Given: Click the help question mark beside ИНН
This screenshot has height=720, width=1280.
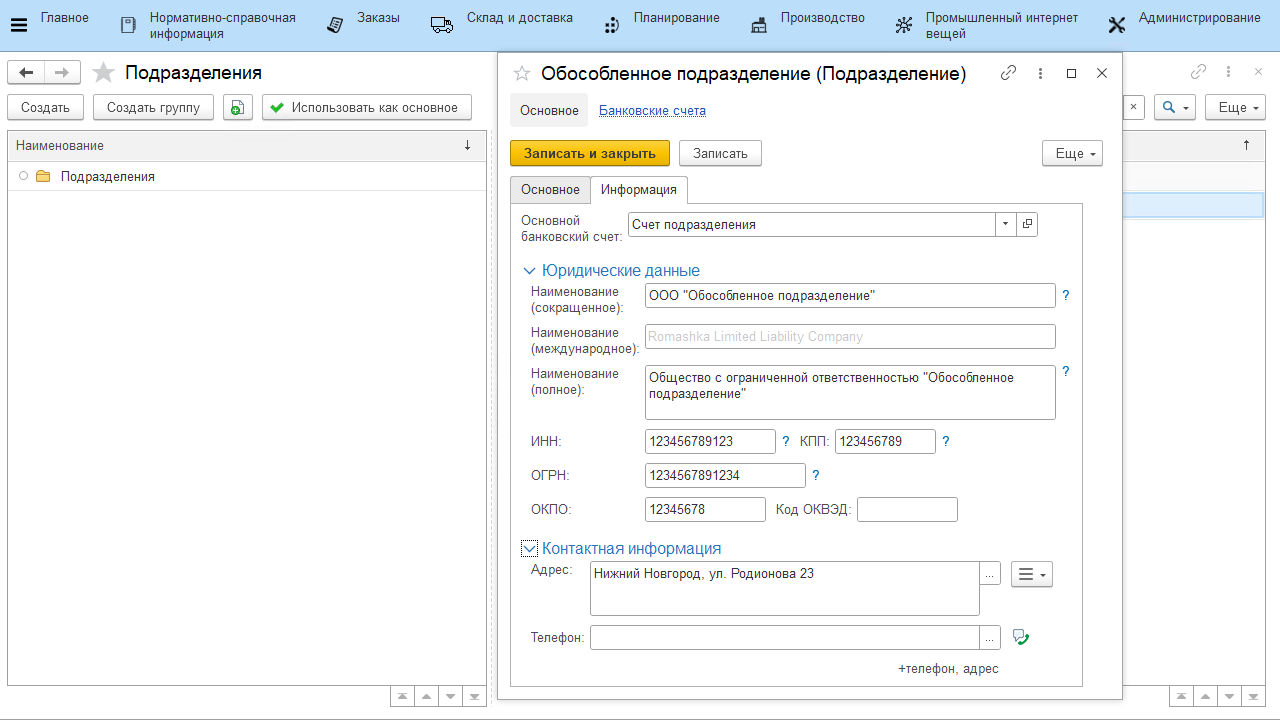Looking at the screenshot, I should pos(786,441).
